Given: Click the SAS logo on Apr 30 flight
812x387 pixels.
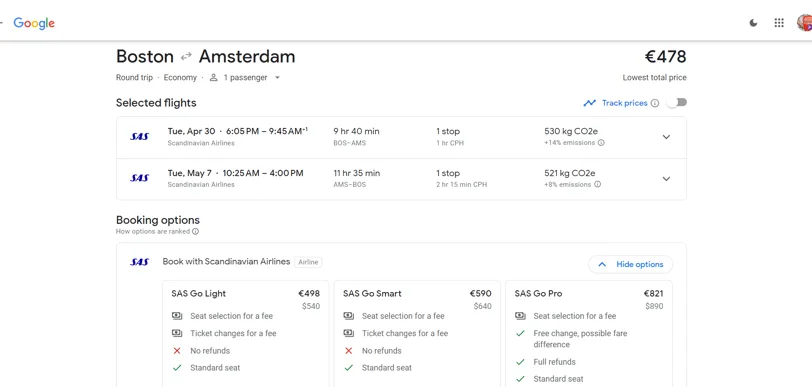Looking at the screenshot, I should point(140,137).
